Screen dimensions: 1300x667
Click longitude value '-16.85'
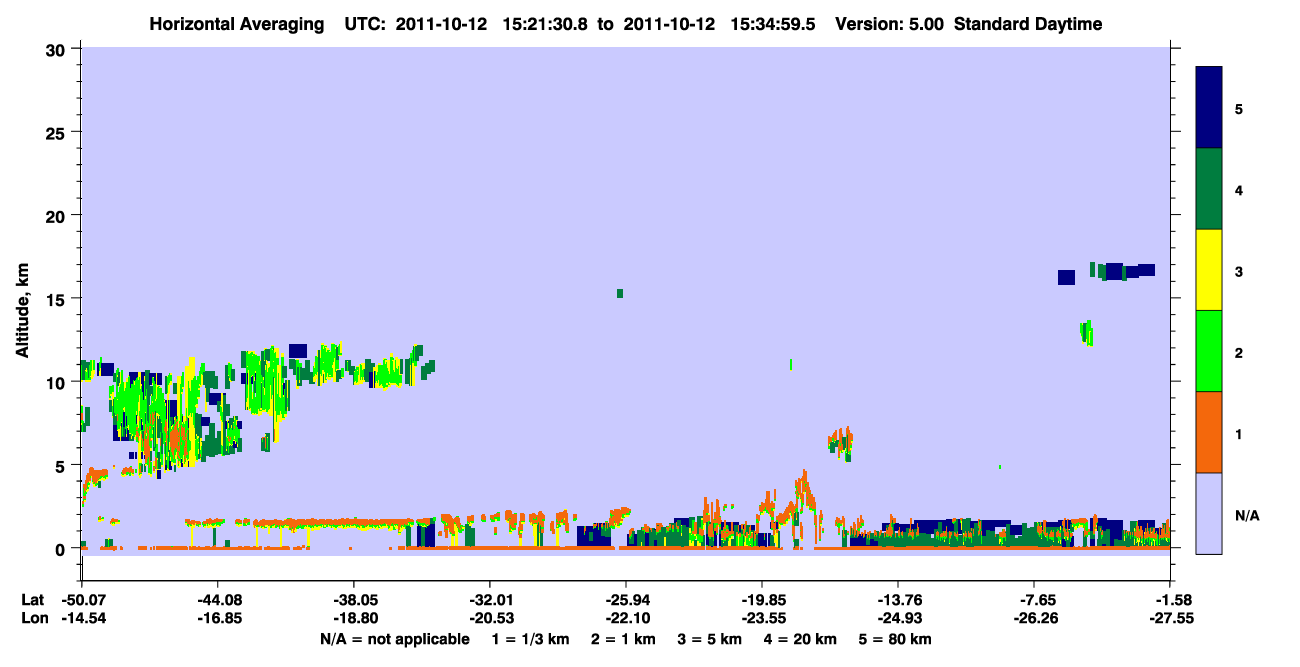click(x=217, y=619)
